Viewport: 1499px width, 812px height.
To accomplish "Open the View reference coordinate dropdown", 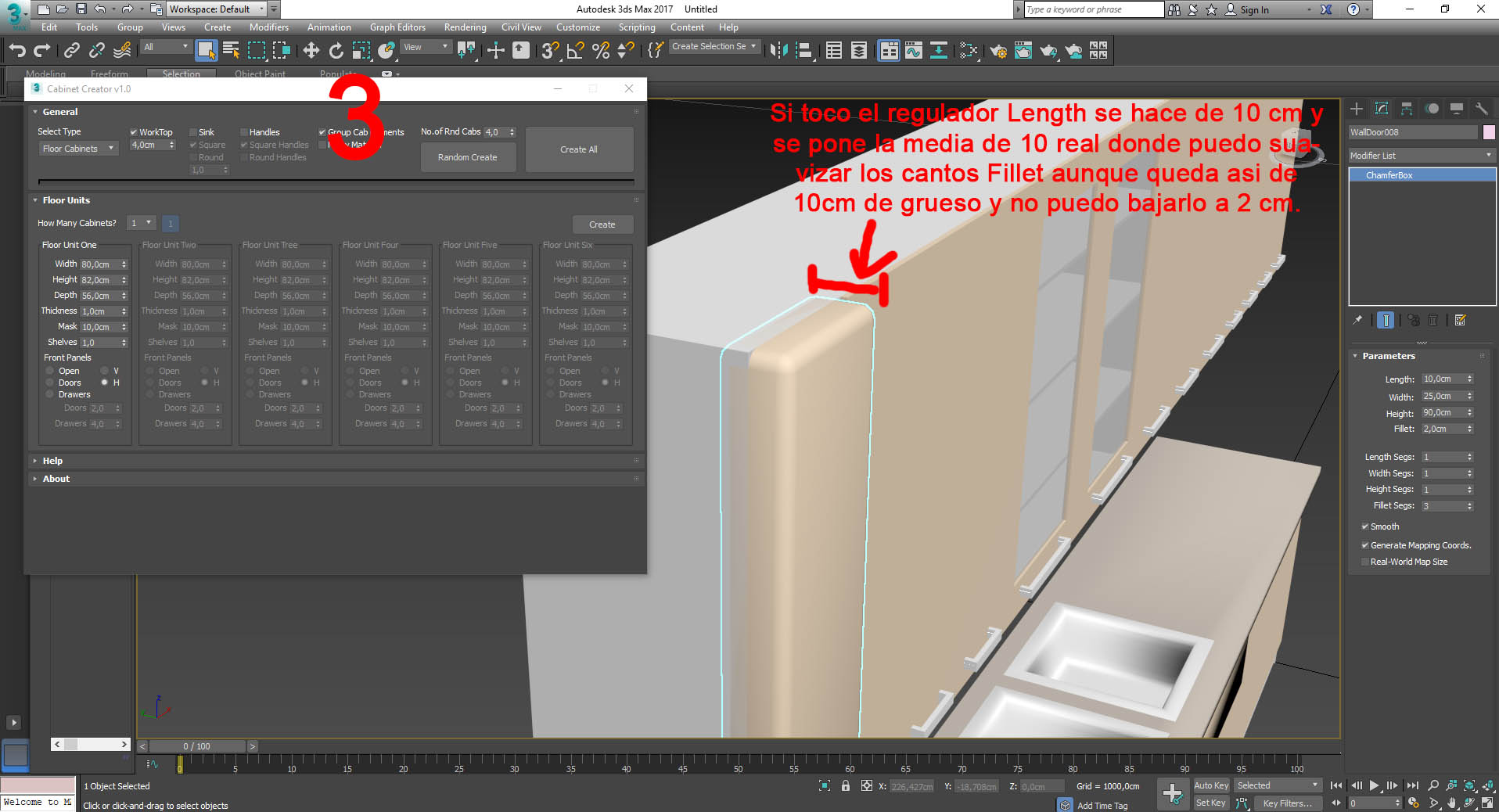I will [x=426, y=47].
